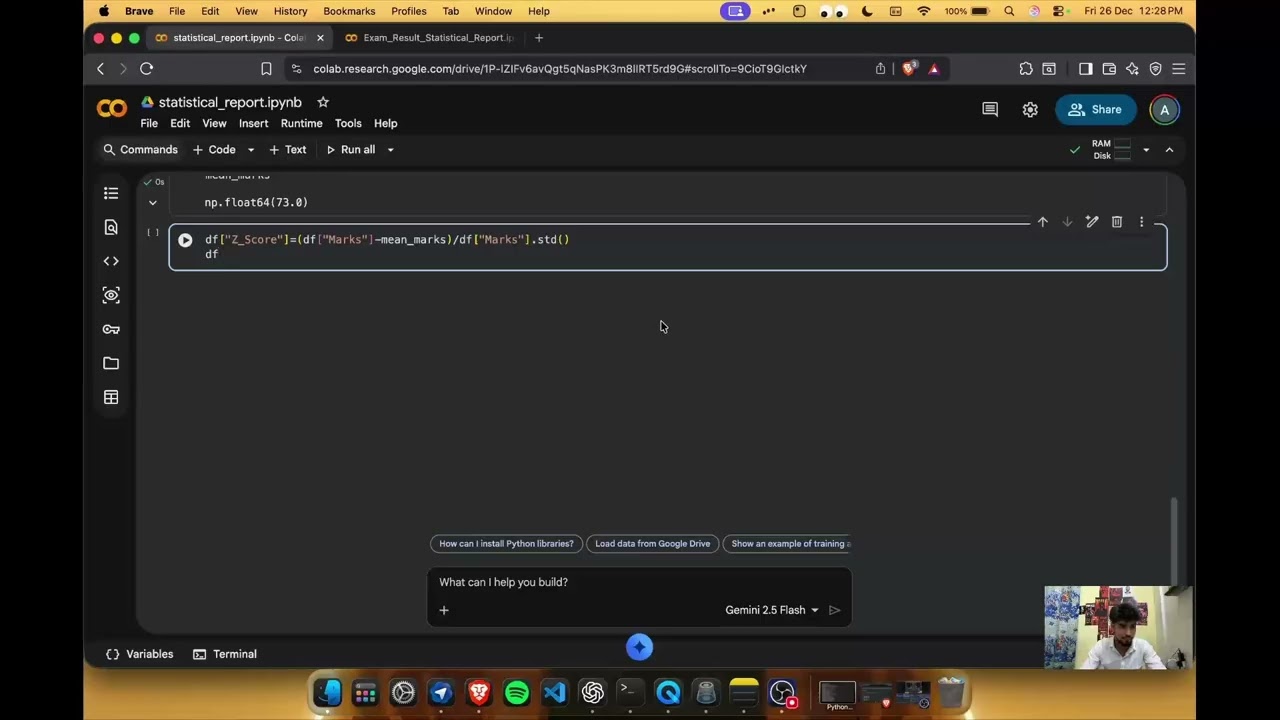Go back in browser history
The width and height of the screenshot is (1280, 720).
(100, 68)
